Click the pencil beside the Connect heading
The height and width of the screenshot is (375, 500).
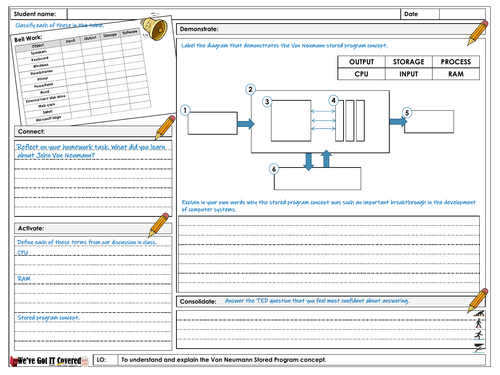pos(165,127)
